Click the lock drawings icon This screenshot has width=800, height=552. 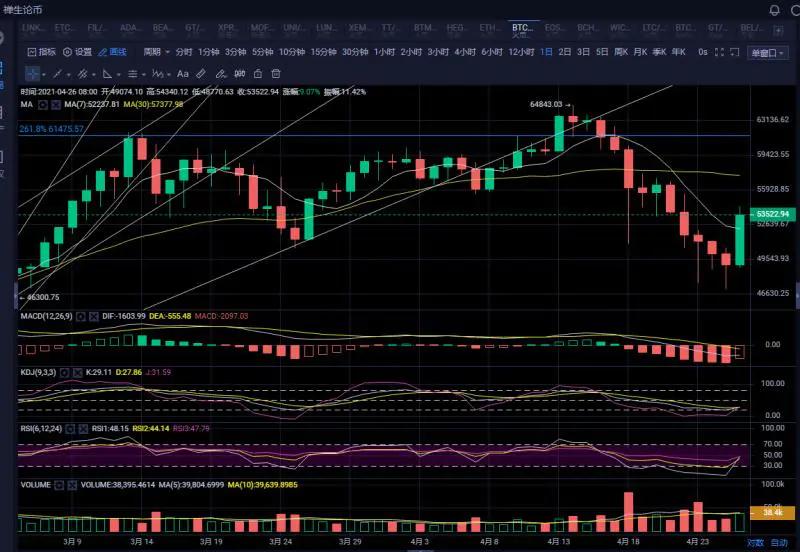tap(258, 74)
